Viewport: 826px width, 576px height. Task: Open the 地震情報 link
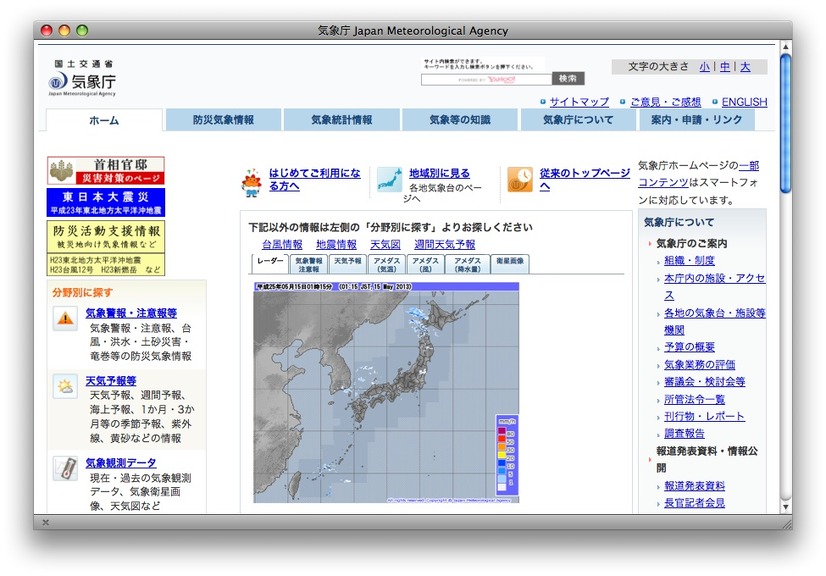336,245
